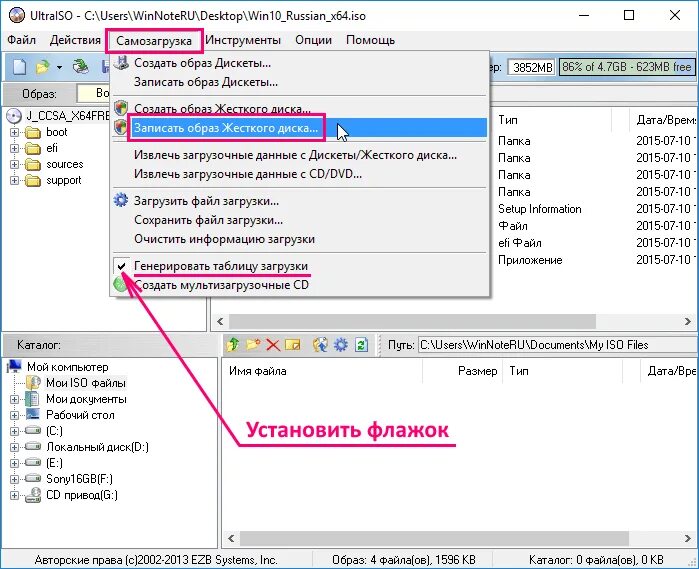This screenshot has width=699, height=569.
Task: Choose Записать образ Жесткого диска
Action: 300,128
